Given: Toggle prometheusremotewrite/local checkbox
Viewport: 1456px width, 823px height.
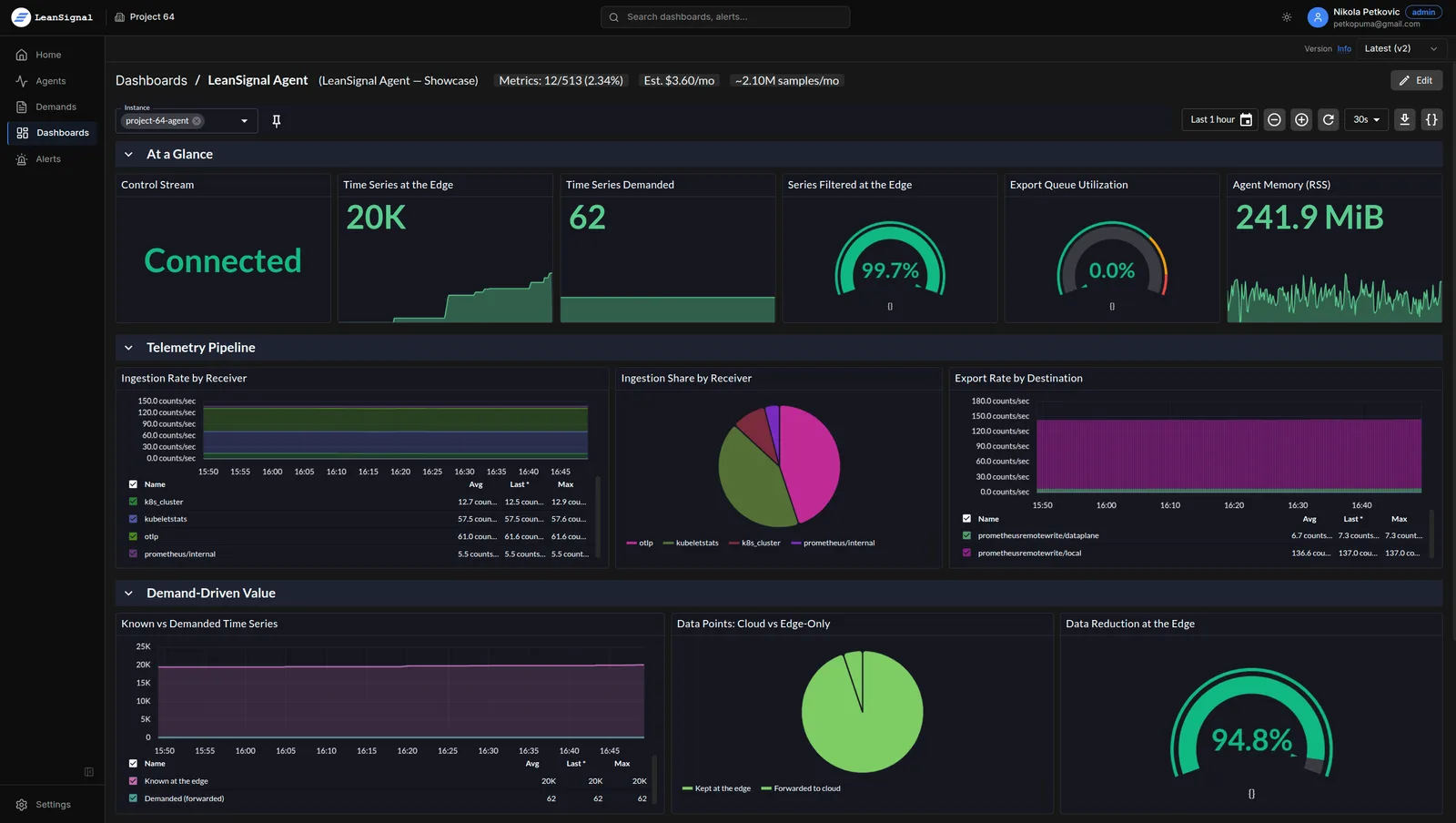Looking at the screenshot, I should (967, 553).
